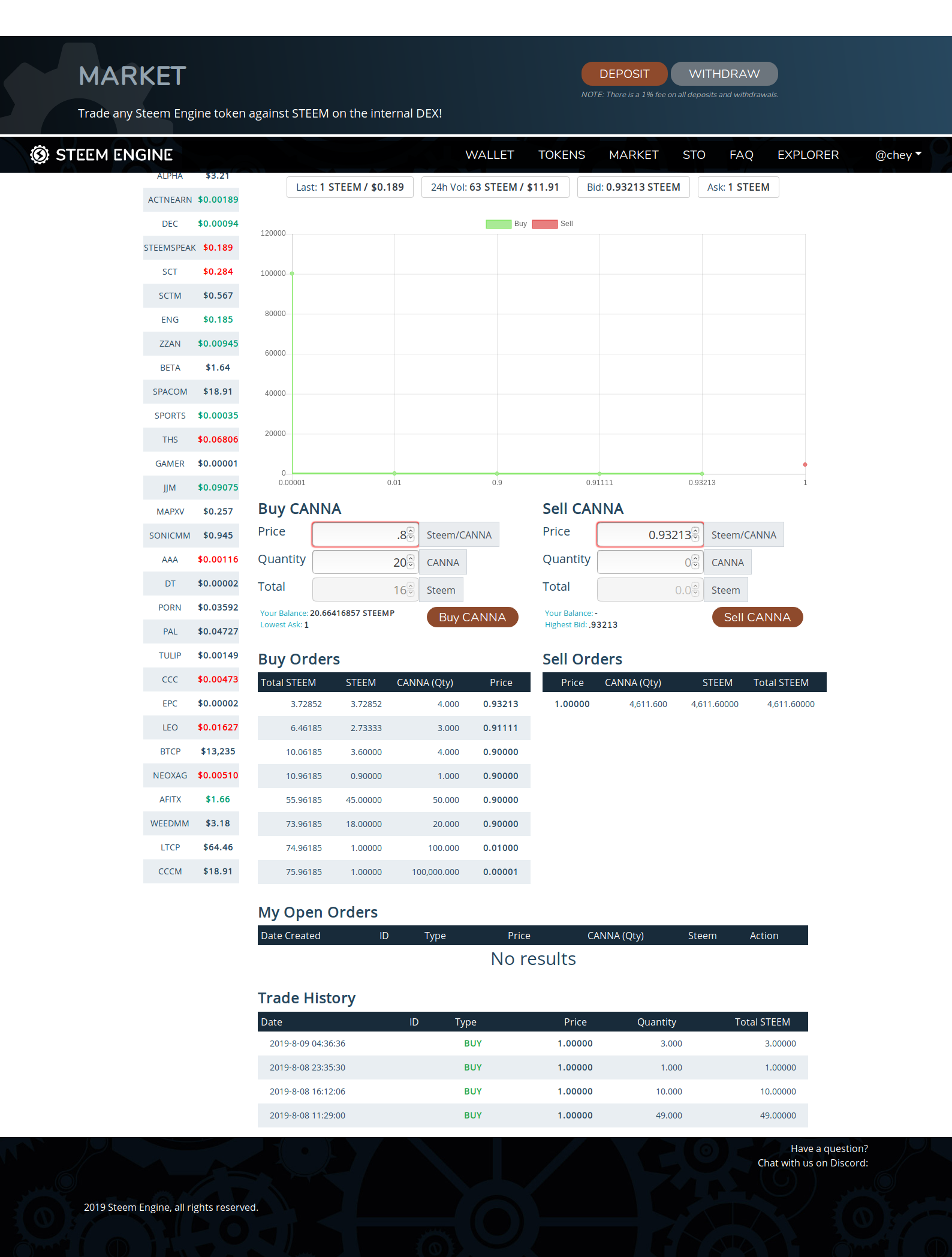Viewport: 952px width, 1257px height.
Task: Click buy order priced 0.00001
Action: pos(394,872)
